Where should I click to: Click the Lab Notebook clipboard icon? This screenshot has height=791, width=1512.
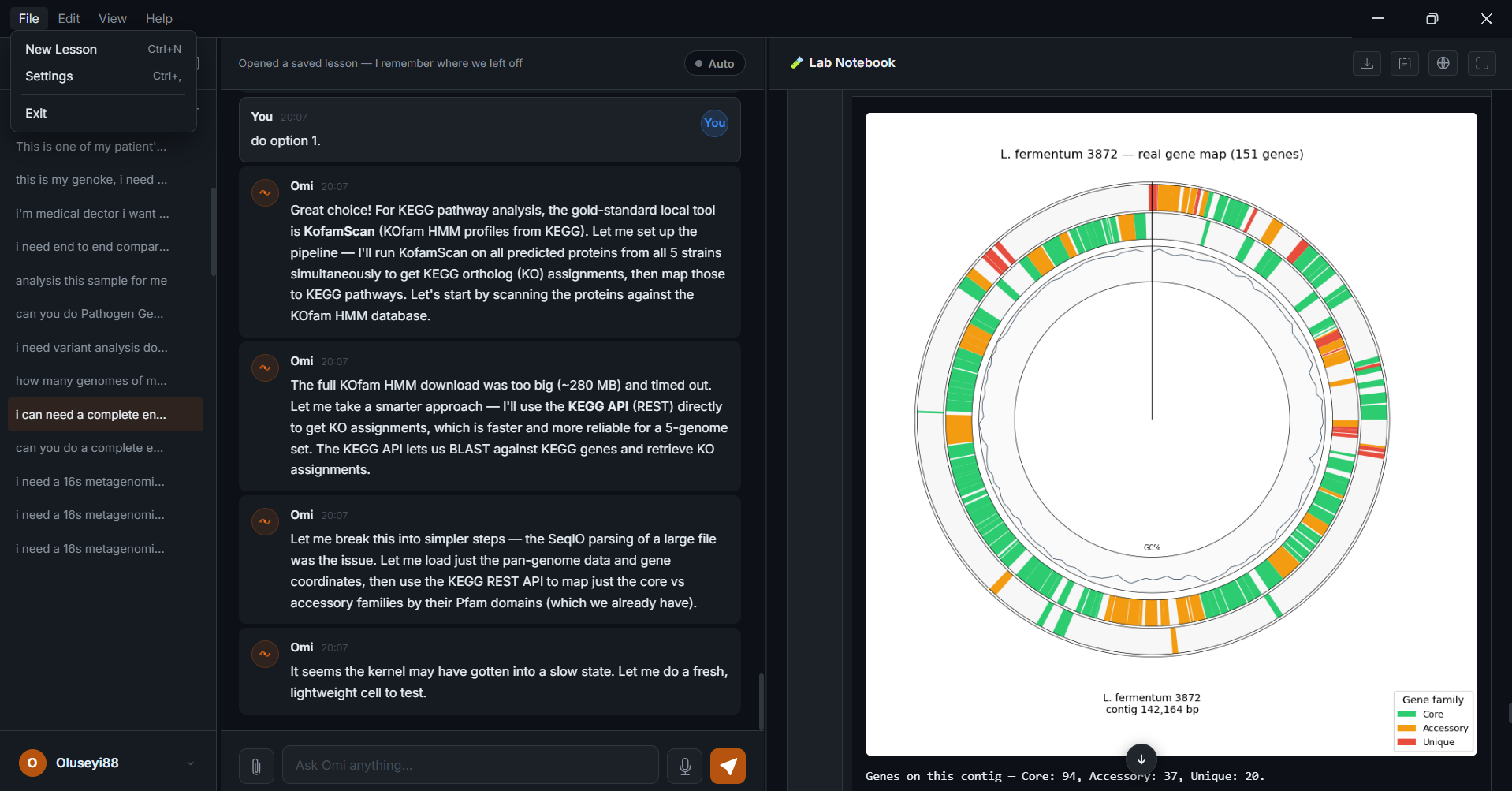click(1405, 63)
